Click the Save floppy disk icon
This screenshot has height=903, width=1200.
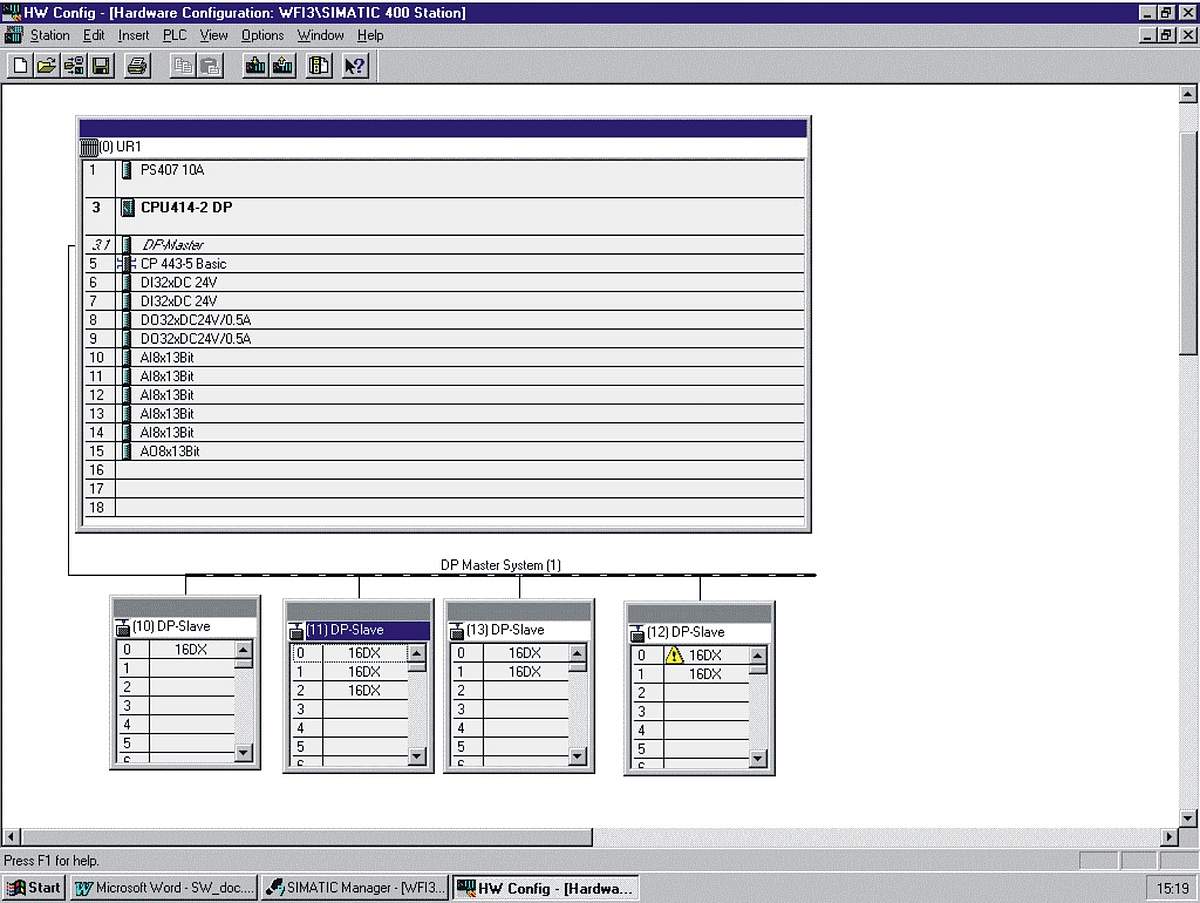[100, 66]
